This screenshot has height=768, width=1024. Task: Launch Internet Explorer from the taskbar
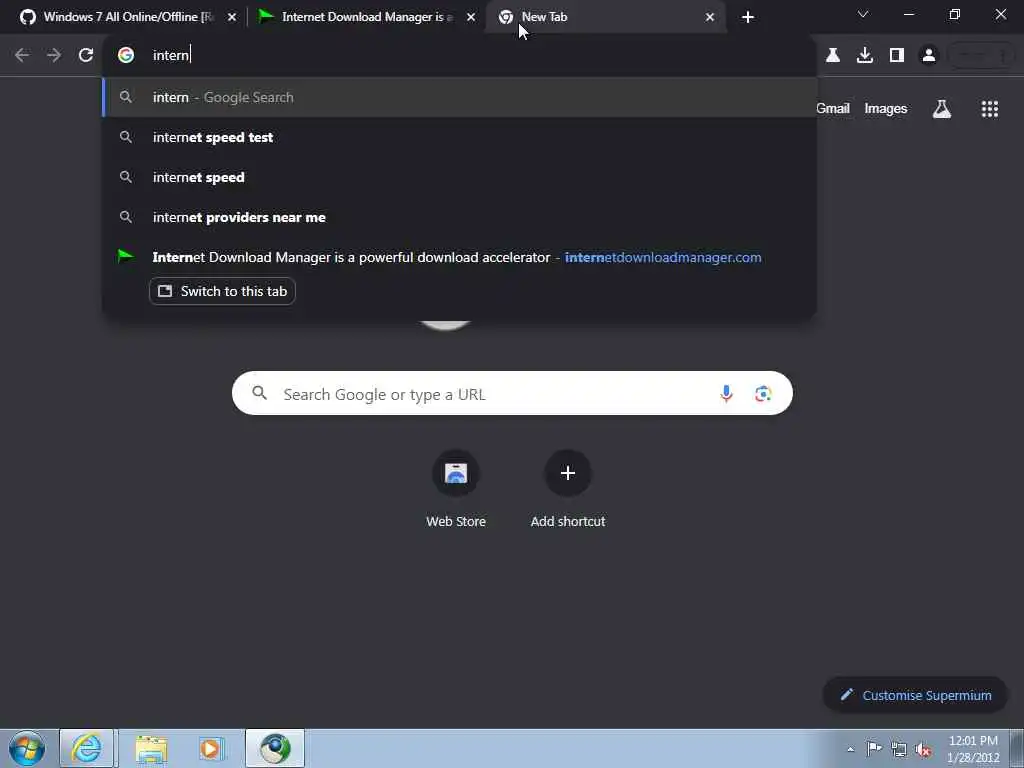[86, 748]
